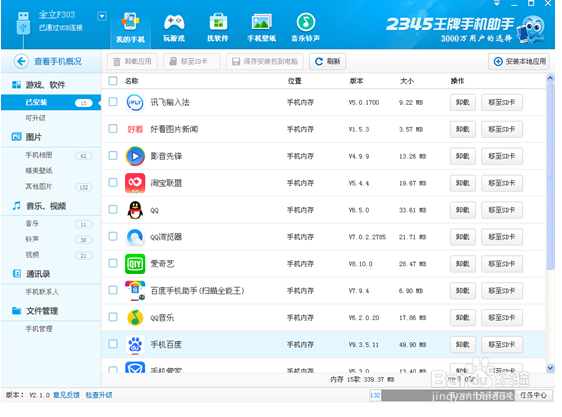Refresh the app list with 刷新

[328, 62]
